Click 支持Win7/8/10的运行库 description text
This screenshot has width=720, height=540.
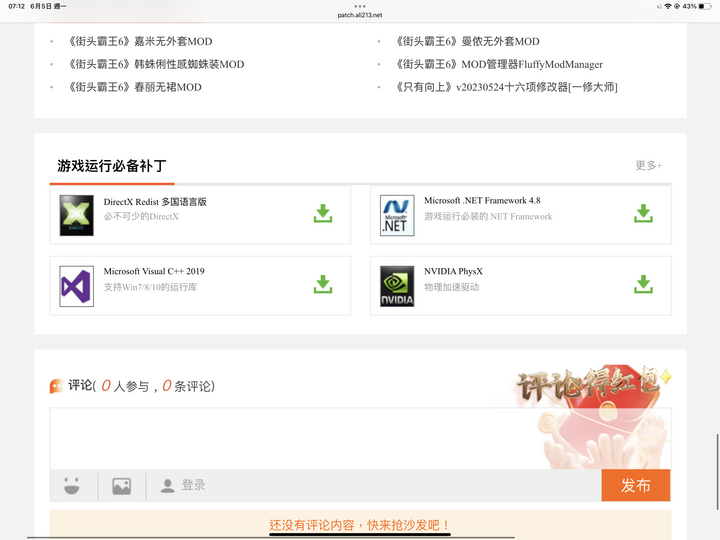pos(150,287)
